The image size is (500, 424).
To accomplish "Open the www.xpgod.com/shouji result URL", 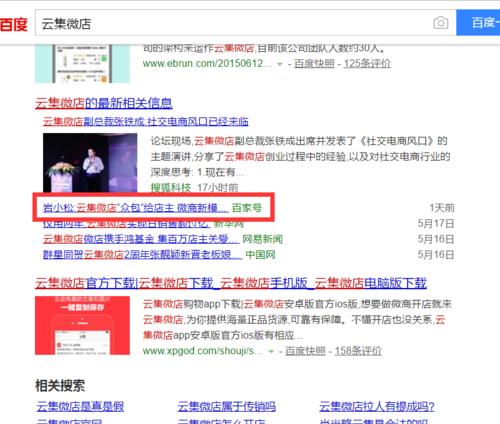I will (202, 351).
